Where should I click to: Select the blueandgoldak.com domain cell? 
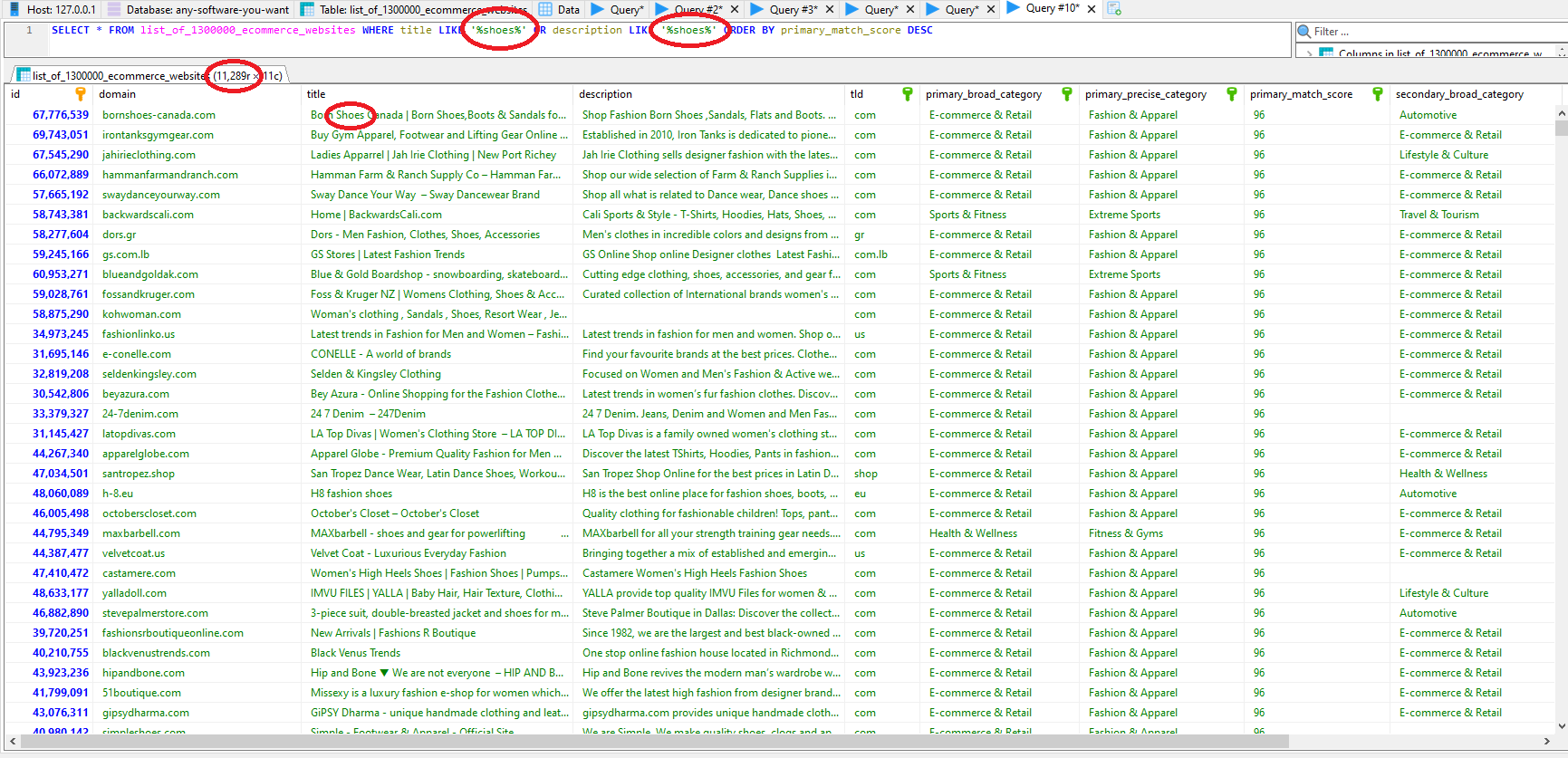pos(197,274)
